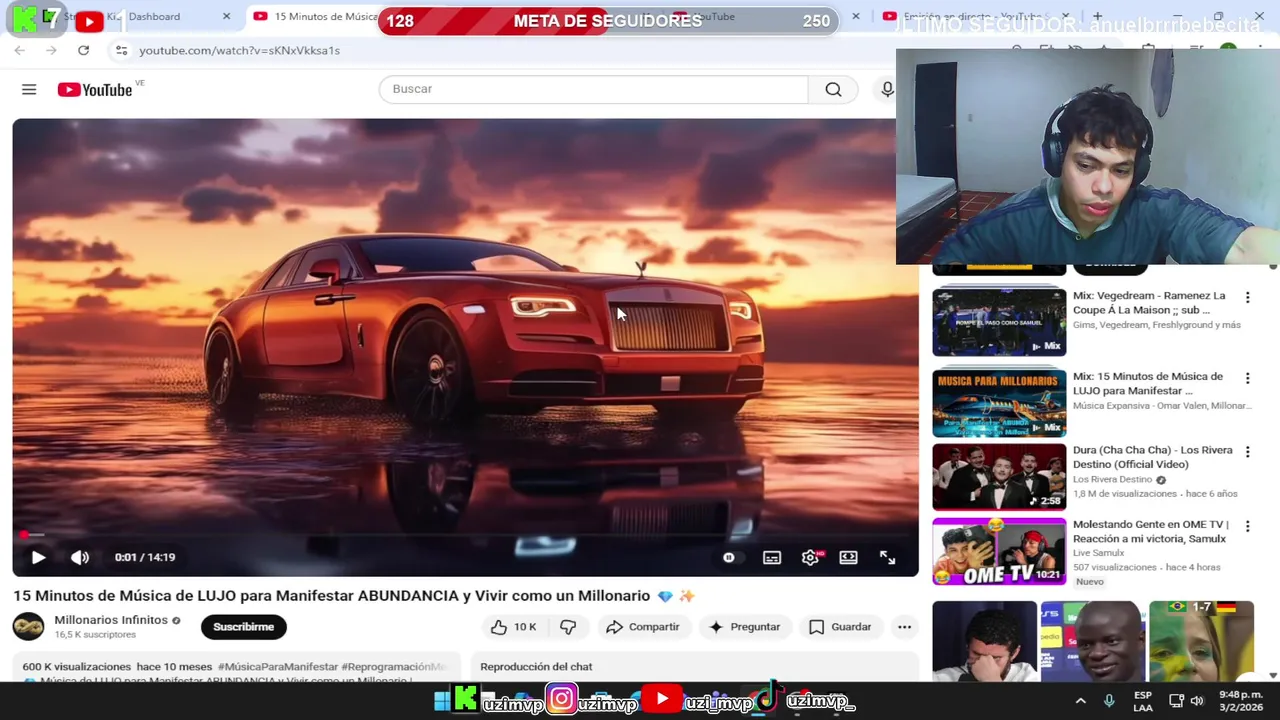The width and height of the screenshot is (1280, 720).
Task: Open the YouTube guide hamburger menu
Action: coord(29,89)
